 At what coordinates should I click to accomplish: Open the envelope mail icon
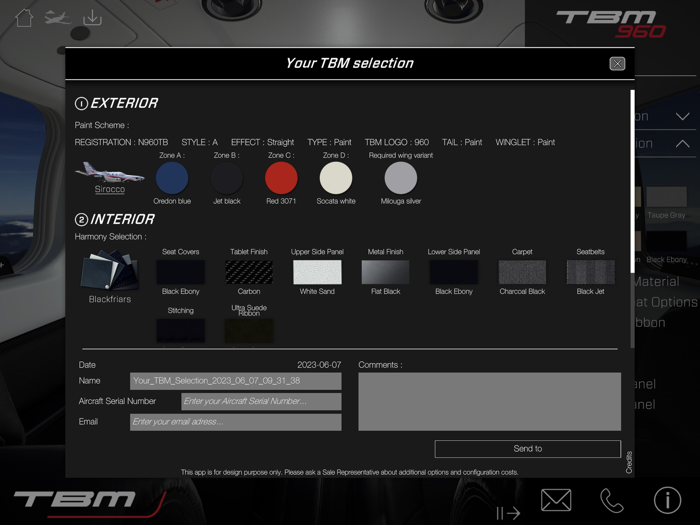point(556,500)
